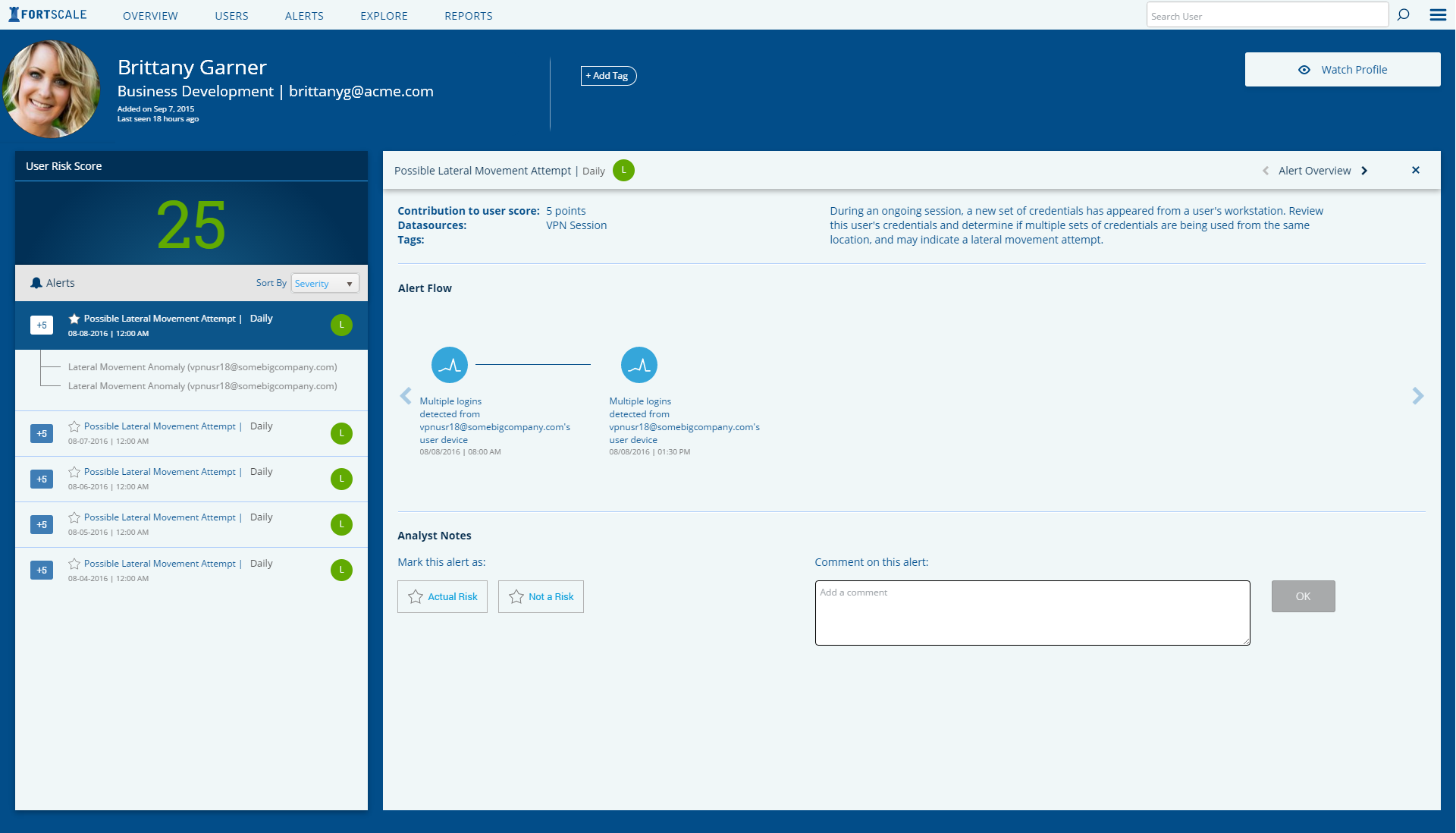Go to previous Alert Overview chevron
Viewport: 1456px width, 833px height.
click(1266, 171)
